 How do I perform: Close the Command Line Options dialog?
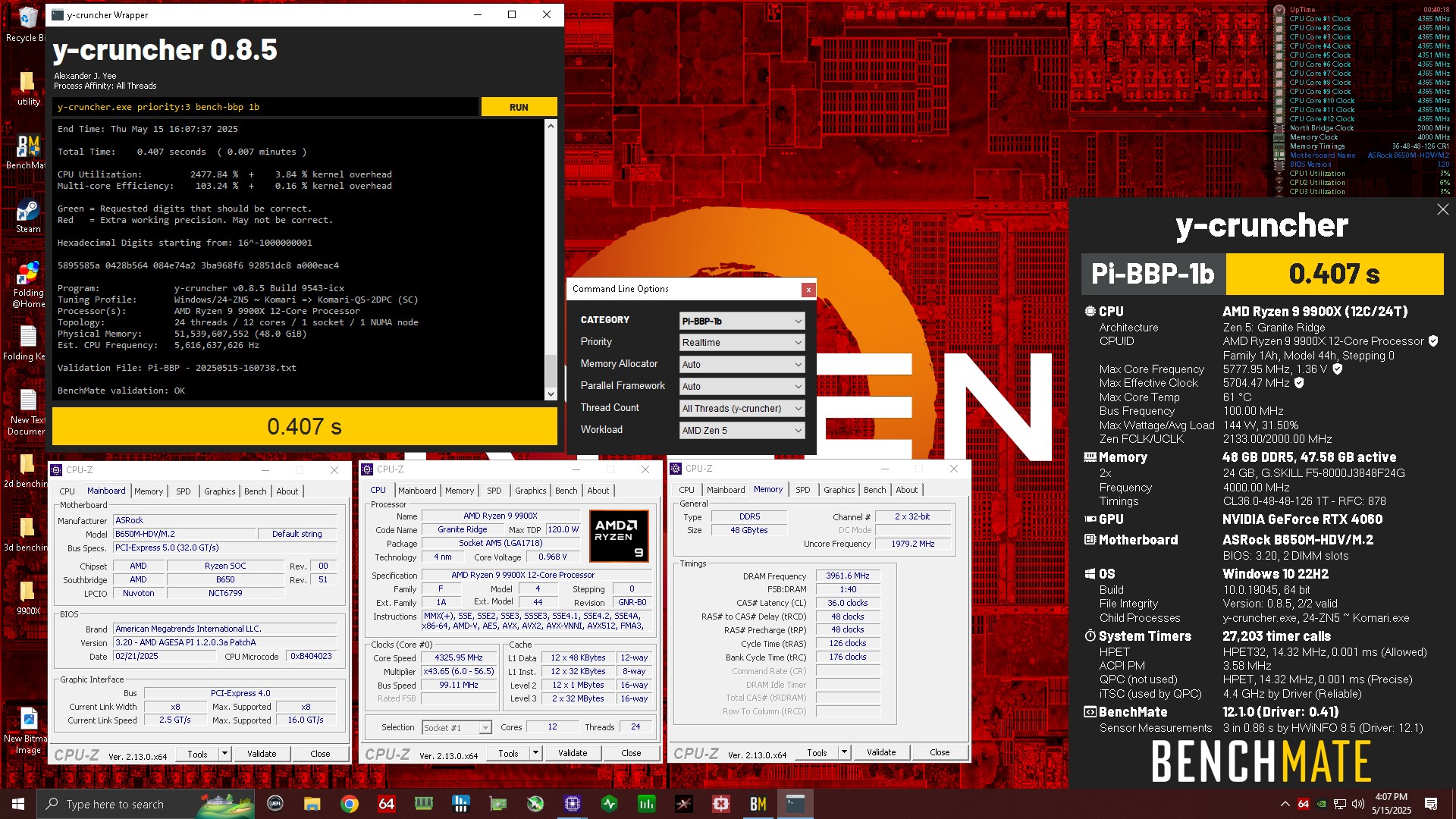(808, 290)
